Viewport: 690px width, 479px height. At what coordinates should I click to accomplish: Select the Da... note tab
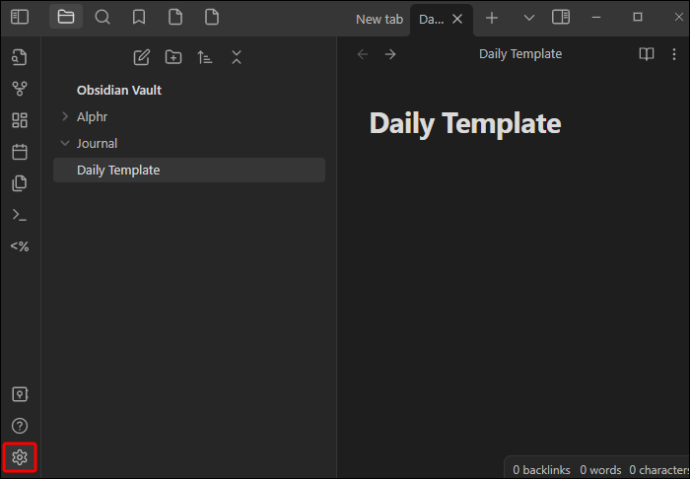coord(432,19)
